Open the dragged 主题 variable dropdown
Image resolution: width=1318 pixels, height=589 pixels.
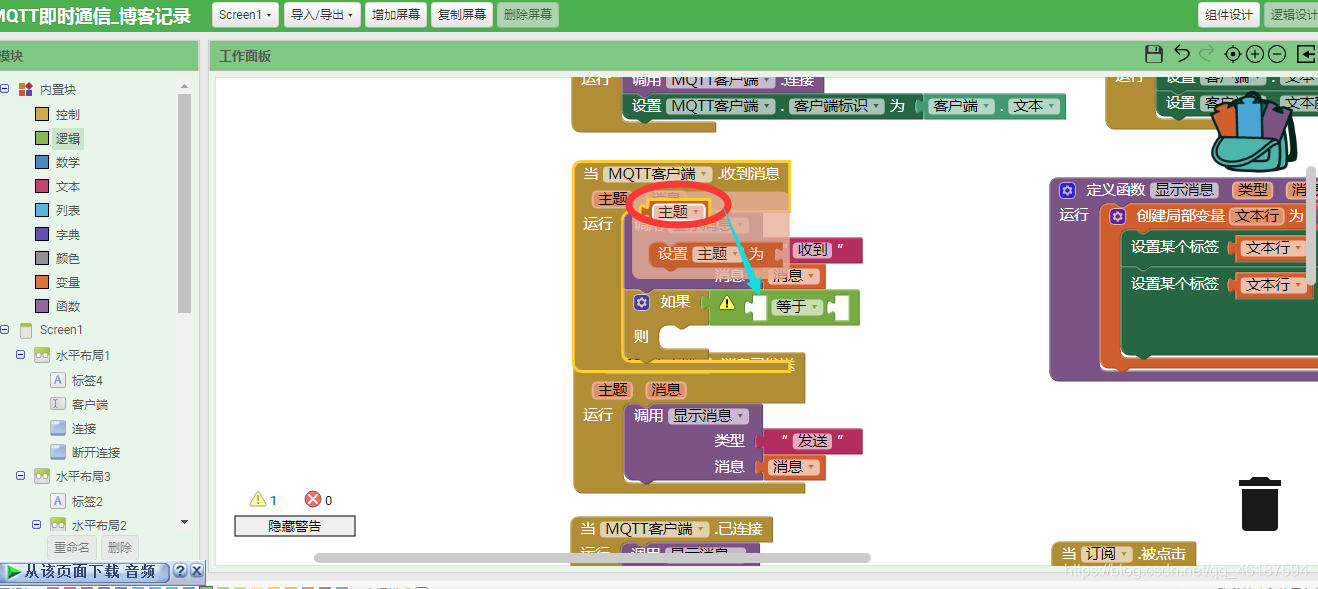point(679,211)
